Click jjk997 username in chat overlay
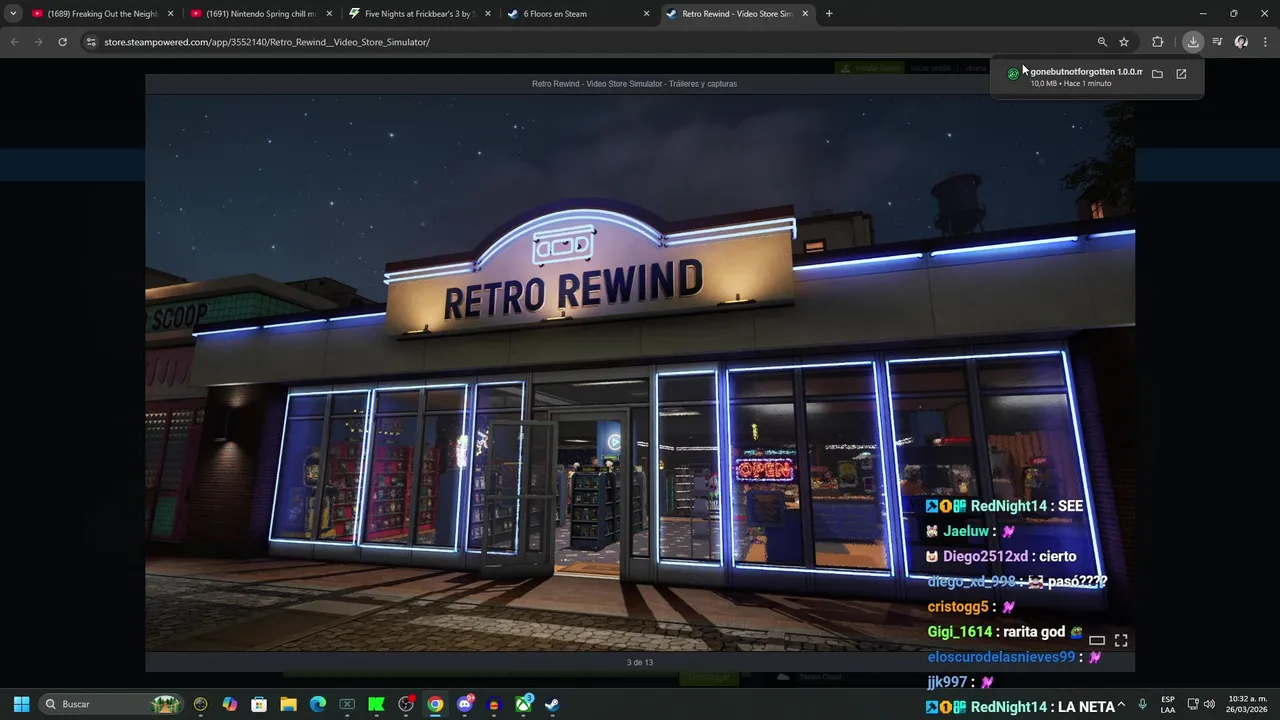 click(947, 682)
